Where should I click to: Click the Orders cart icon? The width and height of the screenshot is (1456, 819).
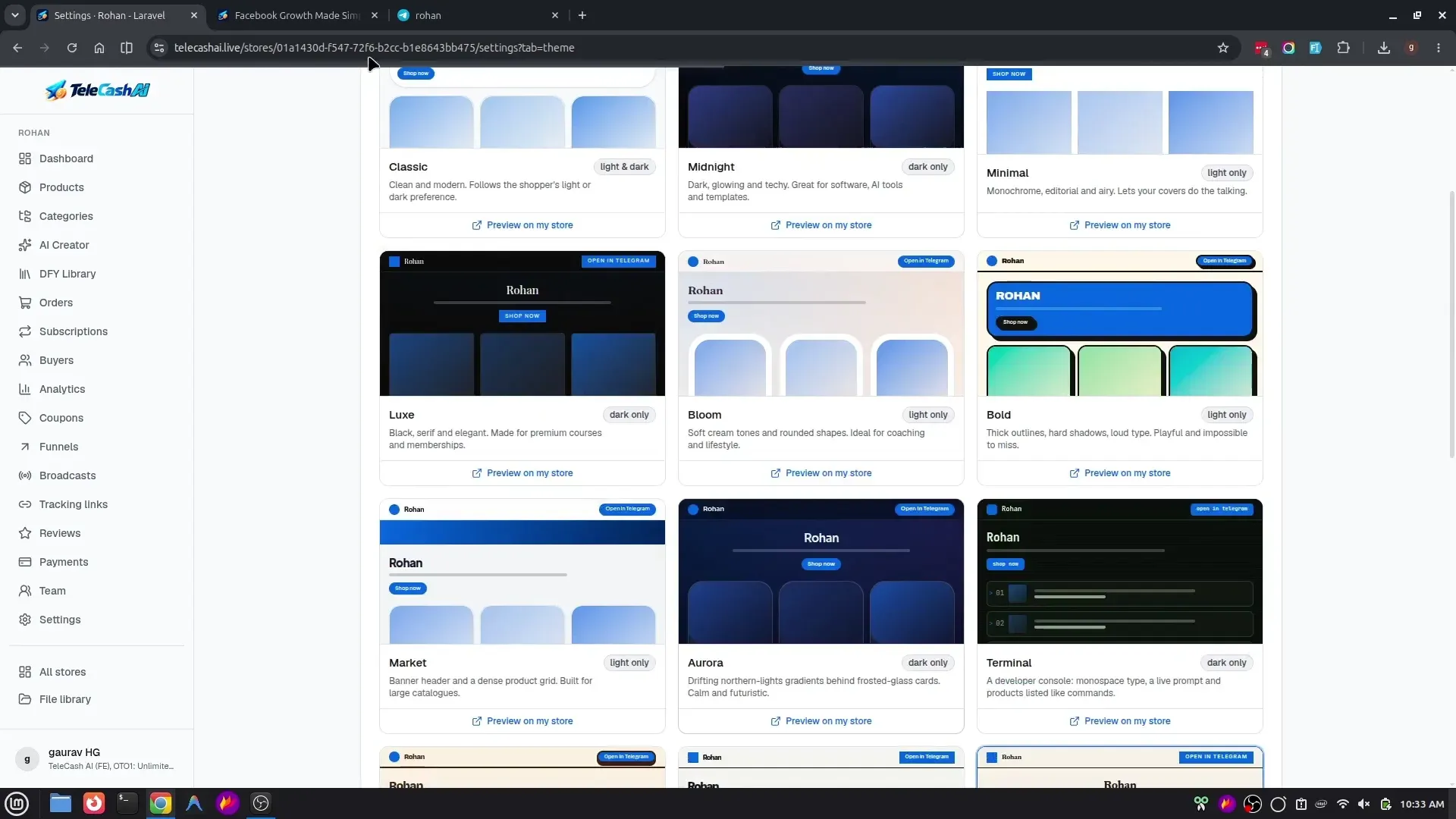pos(25,303)
